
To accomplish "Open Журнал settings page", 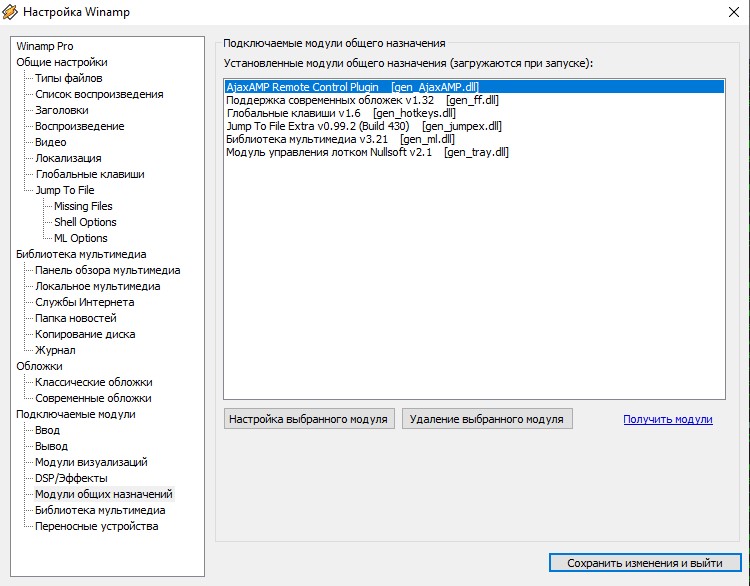I will 55,350.
